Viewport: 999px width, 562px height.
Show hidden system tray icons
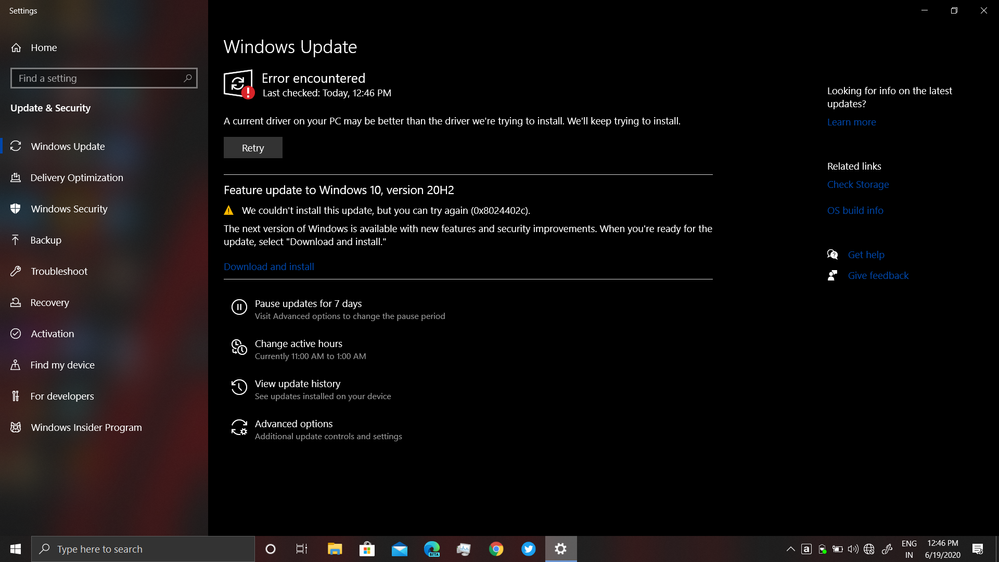791,549
